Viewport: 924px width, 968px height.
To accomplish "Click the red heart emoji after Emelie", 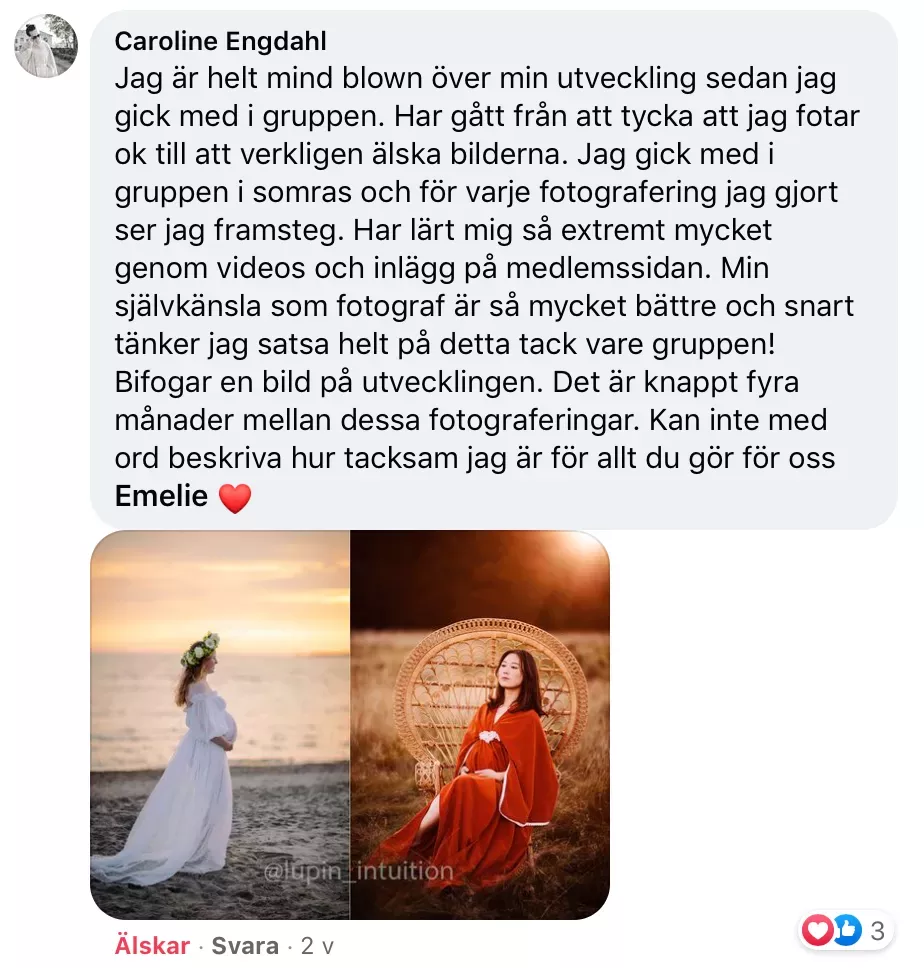I will click(x=235, y=498).
